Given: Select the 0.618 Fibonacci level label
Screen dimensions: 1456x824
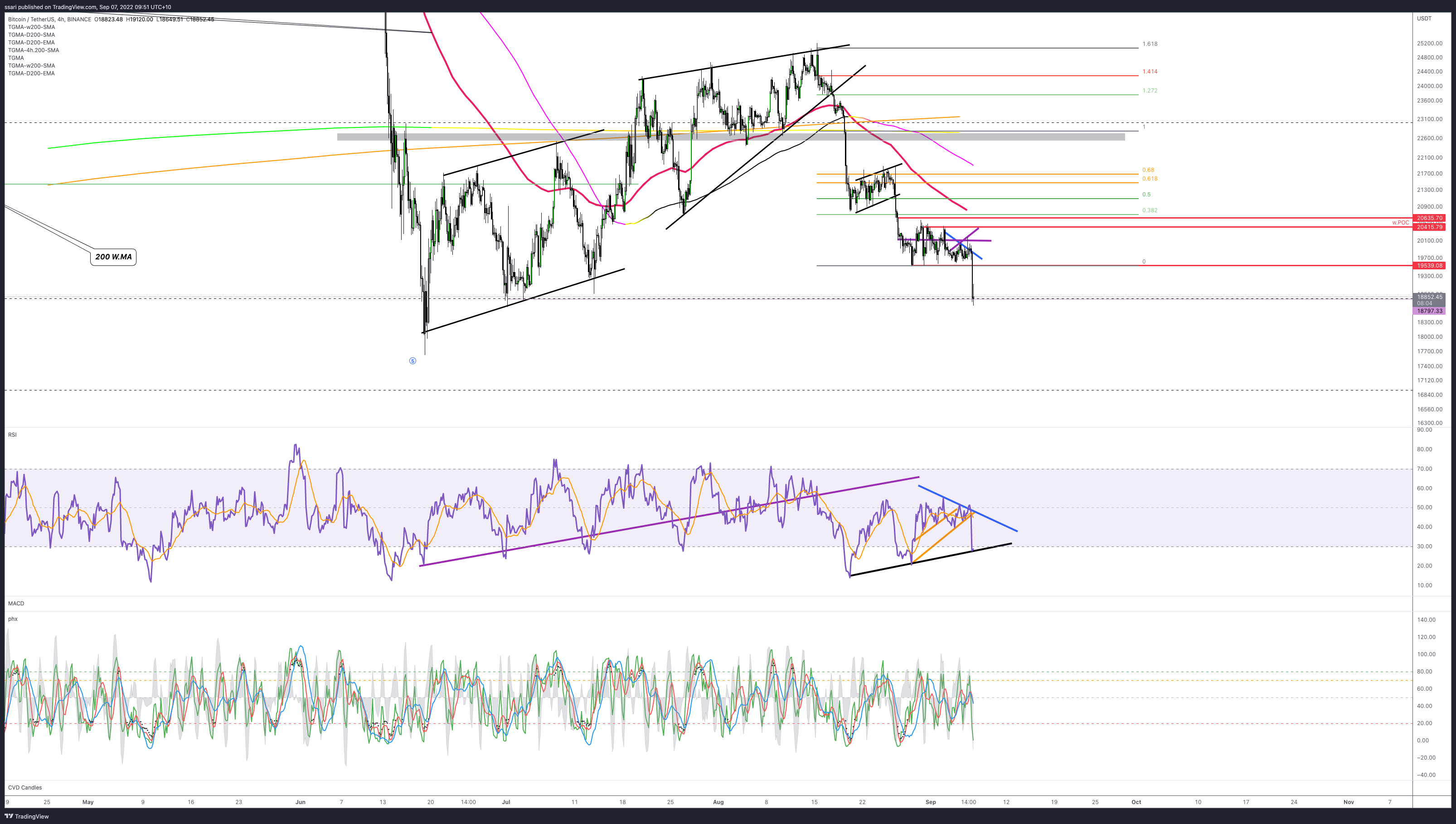Looking at the screenshot, I should 1150,178.
